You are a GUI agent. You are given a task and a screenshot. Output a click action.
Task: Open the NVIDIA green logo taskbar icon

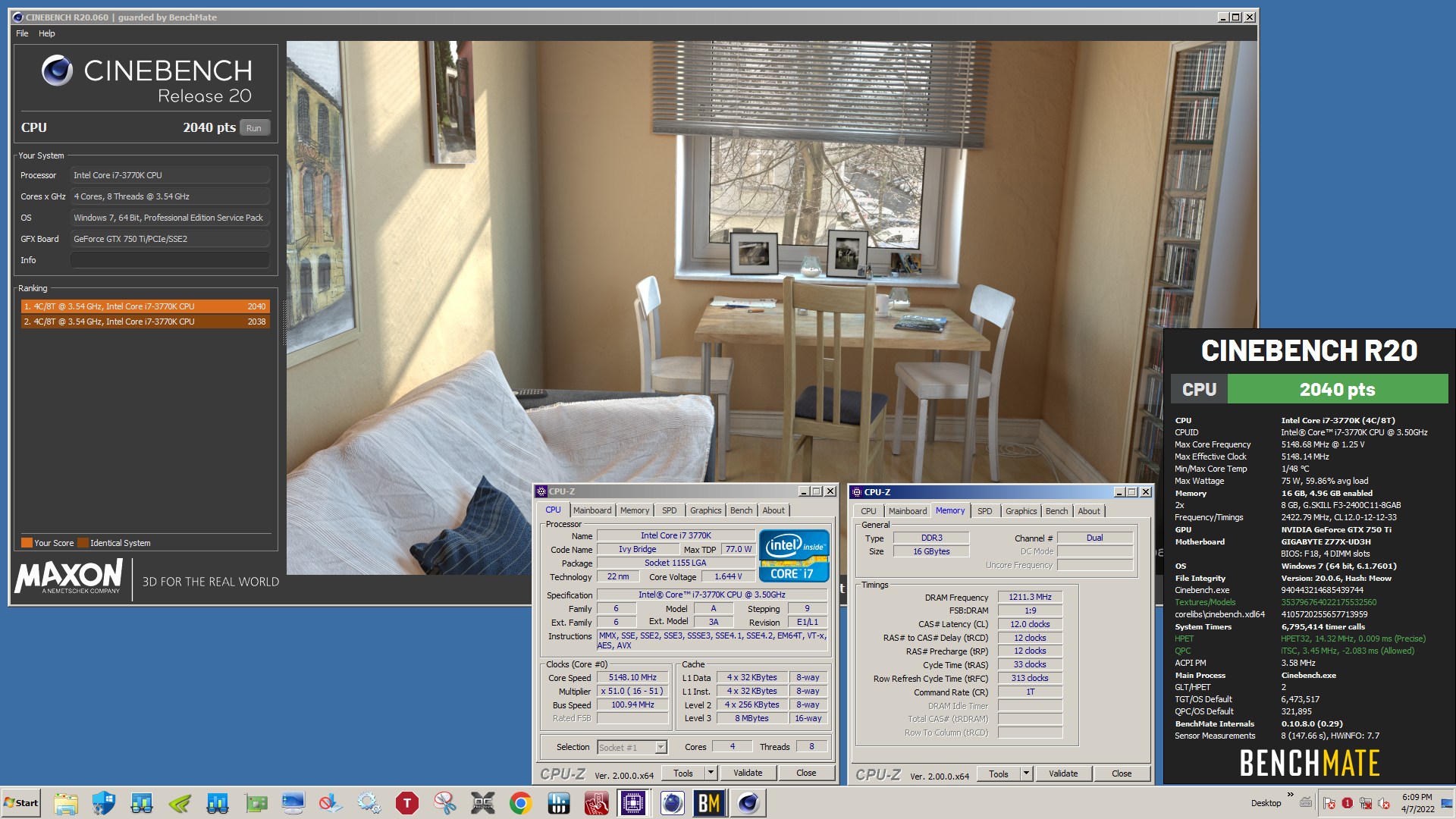(180, 802)
